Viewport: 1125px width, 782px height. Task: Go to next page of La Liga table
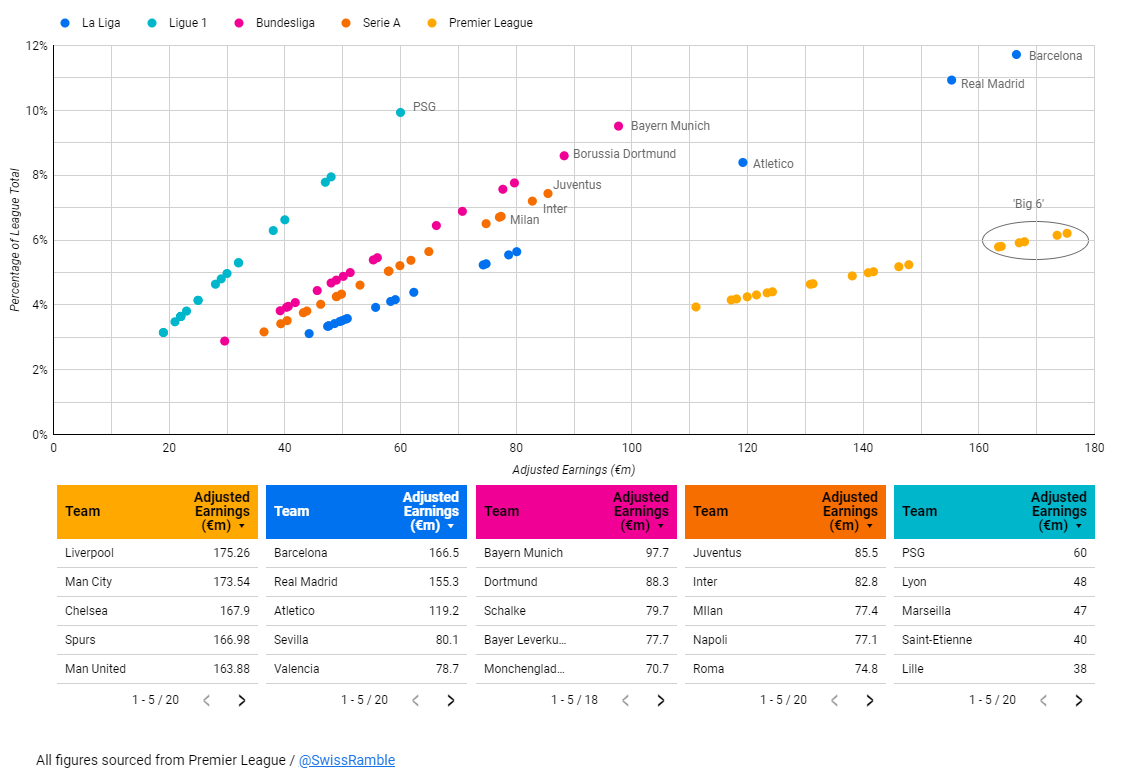451,700
